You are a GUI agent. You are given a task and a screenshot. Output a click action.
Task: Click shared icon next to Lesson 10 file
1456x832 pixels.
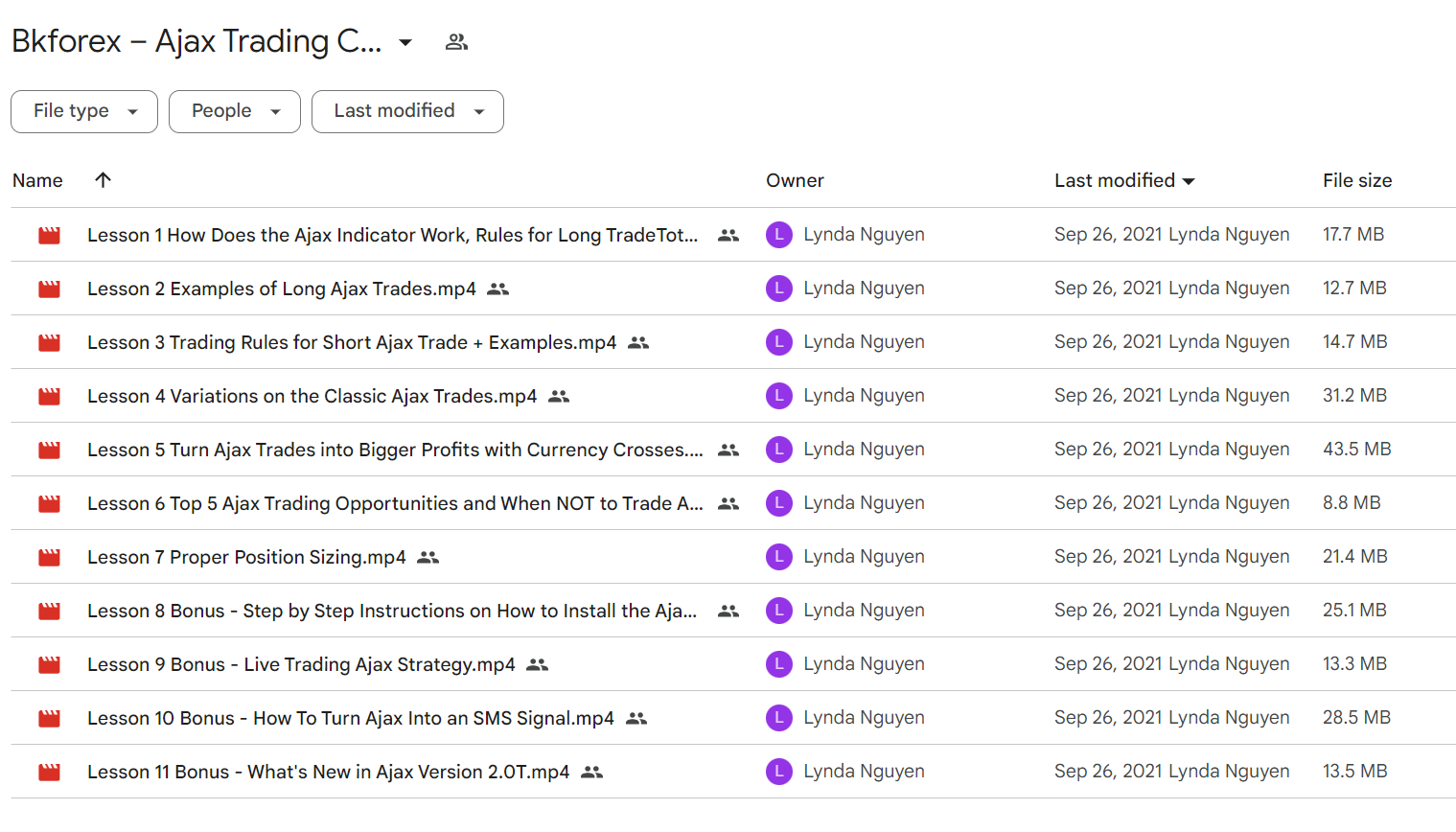(x=636, y=718)
